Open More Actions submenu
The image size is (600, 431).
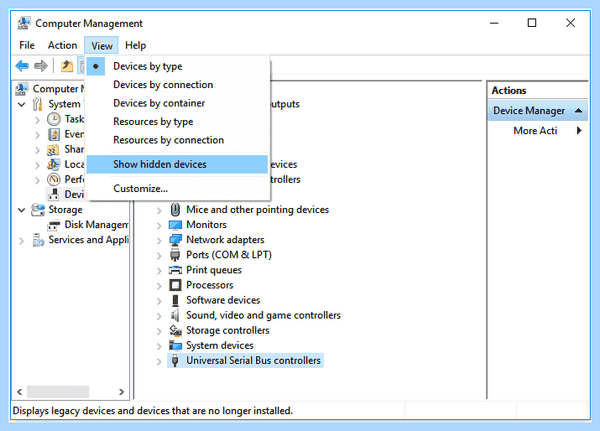538,131
